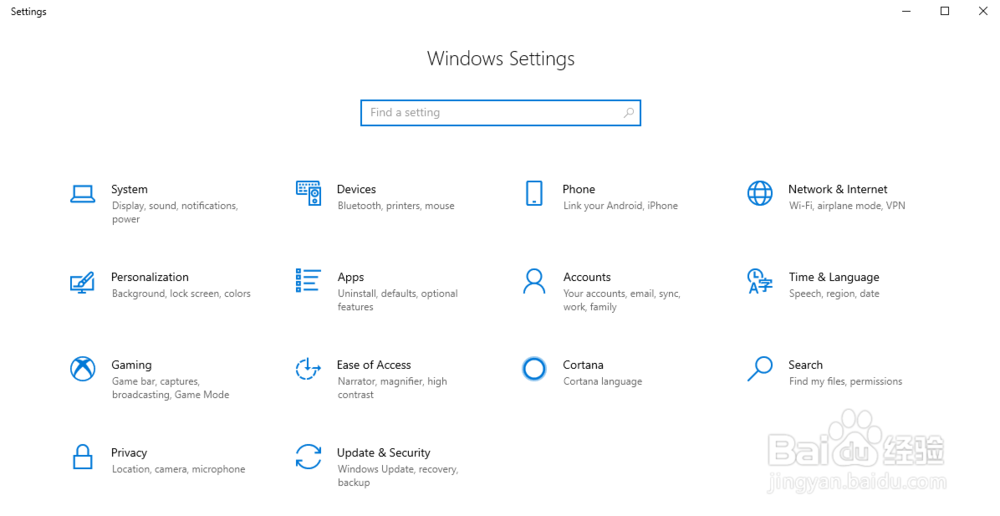Screen dimensions: 1000x516
Task: Select the Accounts person icon
Action: click(x=534, y=281)
